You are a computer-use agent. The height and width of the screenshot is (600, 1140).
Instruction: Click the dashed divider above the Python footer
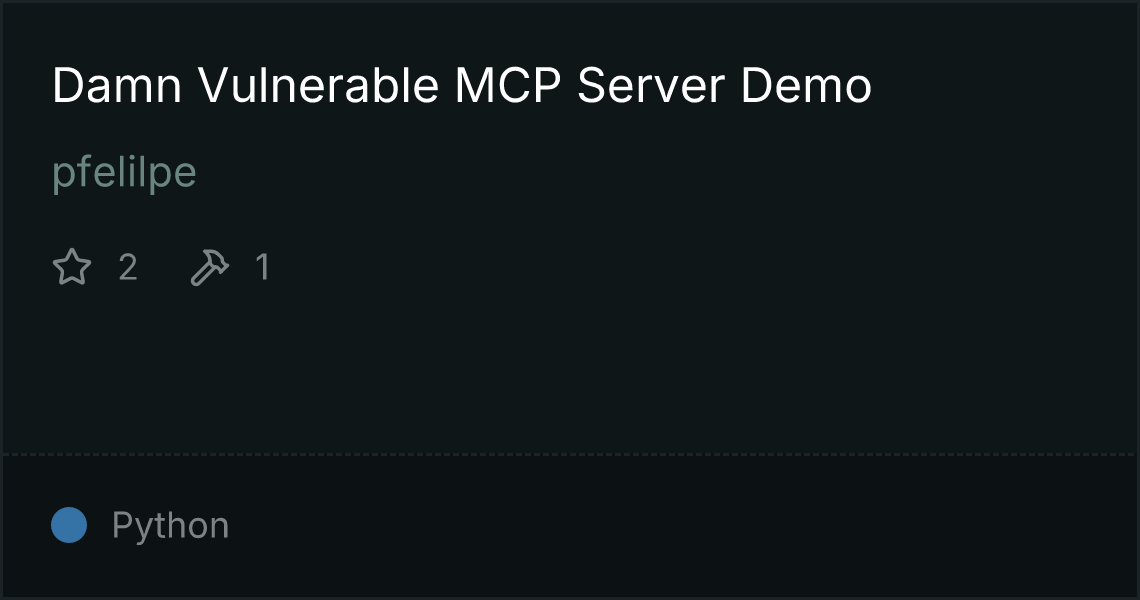[569, 455]
